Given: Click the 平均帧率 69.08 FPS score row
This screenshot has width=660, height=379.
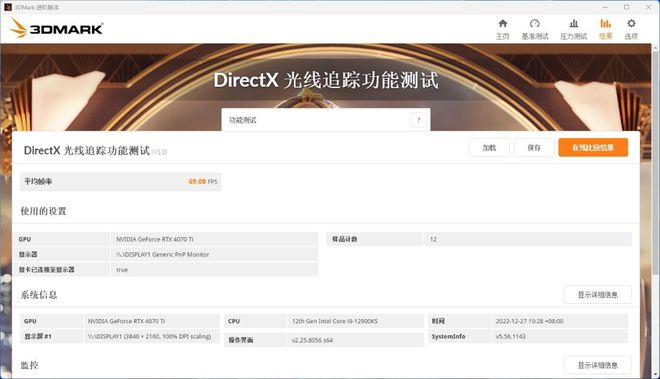Looking at the screenshot, I should click(120, 181).
